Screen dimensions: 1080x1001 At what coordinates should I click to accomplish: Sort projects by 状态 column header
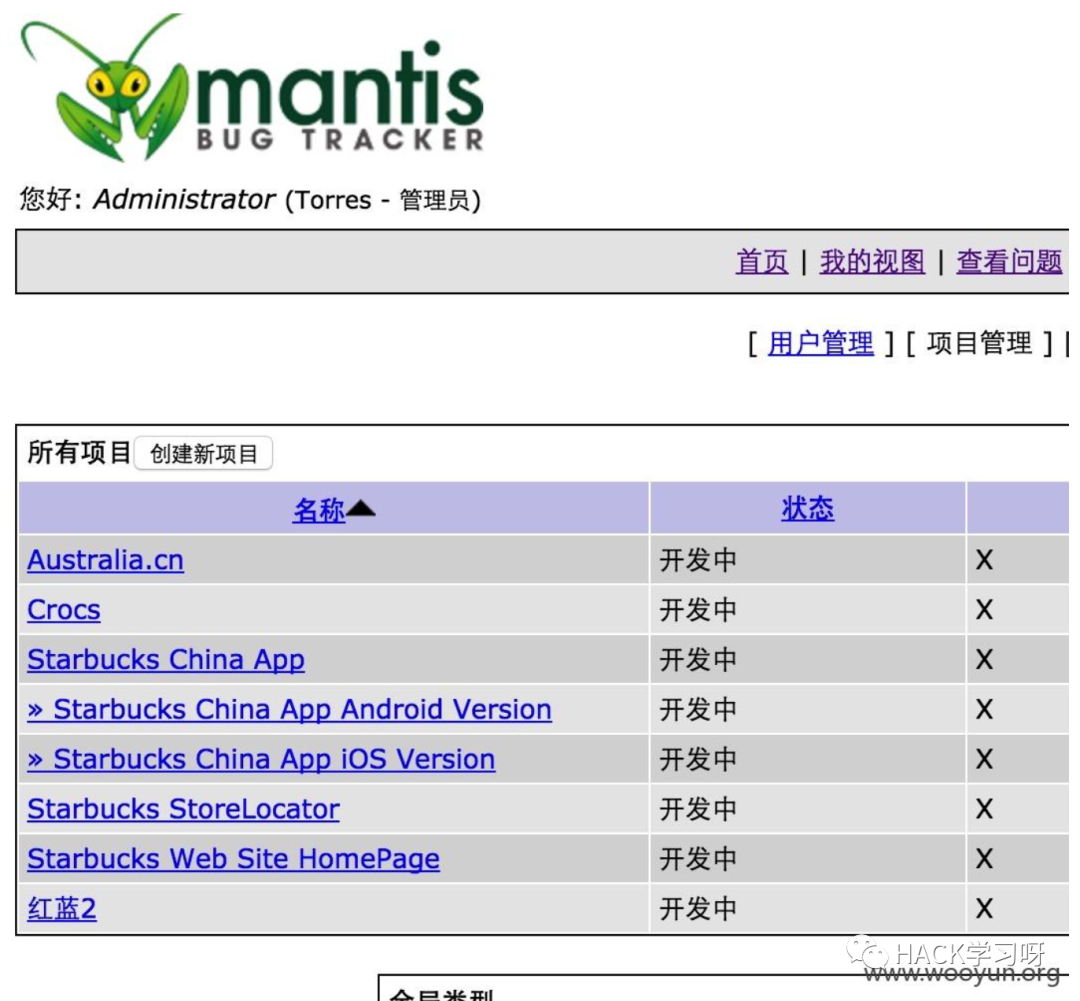[x=808, y=508]
